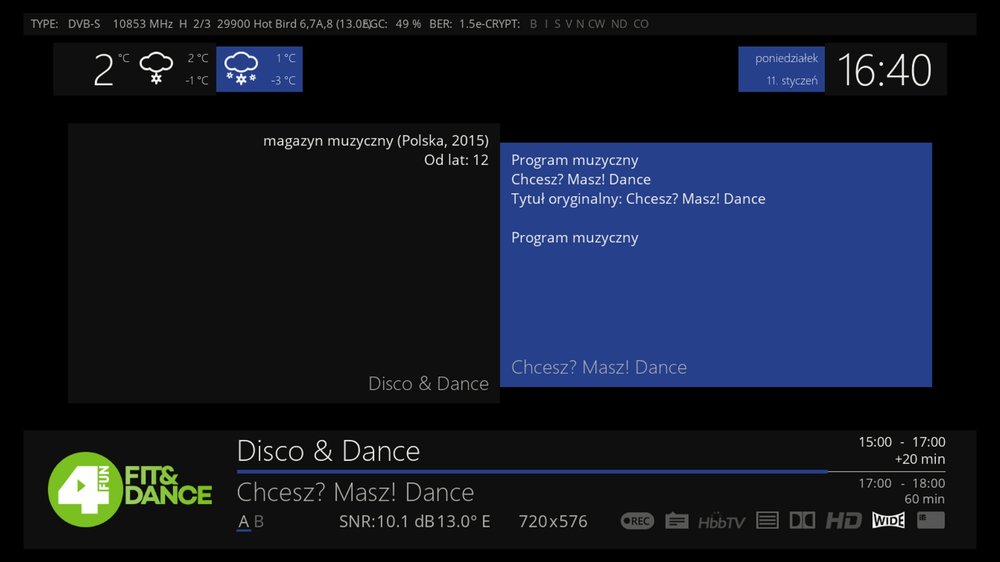1000x562 pixels.
Task: Click the current programme progress bar
Action: click(532, 471)
